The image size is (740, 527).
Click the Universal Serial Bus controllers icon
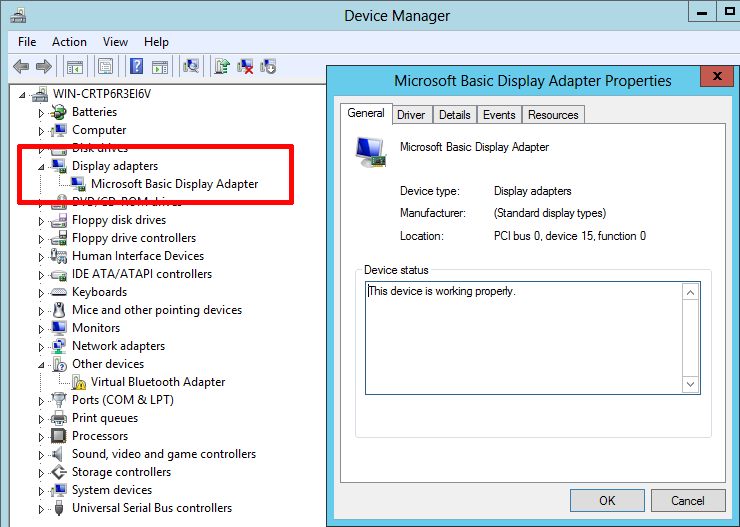[59, 508]
